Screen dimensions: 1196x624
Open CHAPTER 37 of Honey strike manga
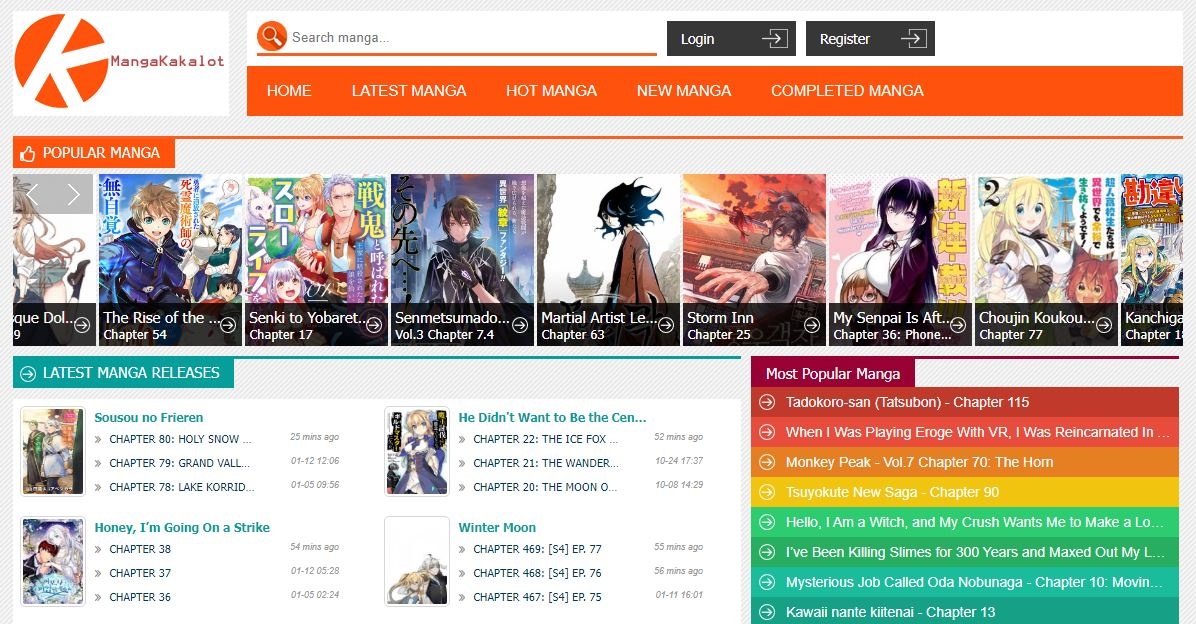click(140, 573)
